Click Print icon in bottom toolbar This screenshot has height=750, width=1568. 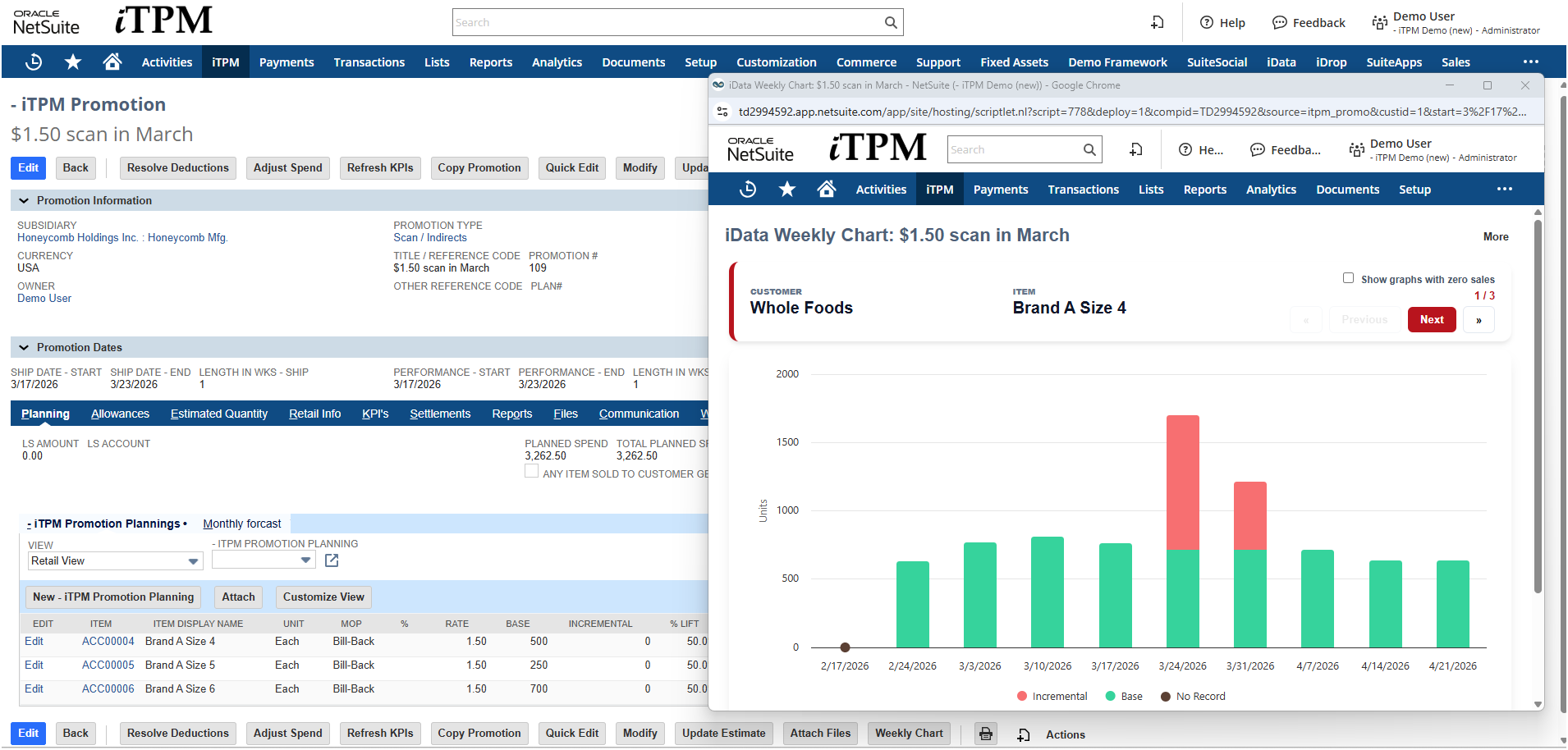click(986, 734)
